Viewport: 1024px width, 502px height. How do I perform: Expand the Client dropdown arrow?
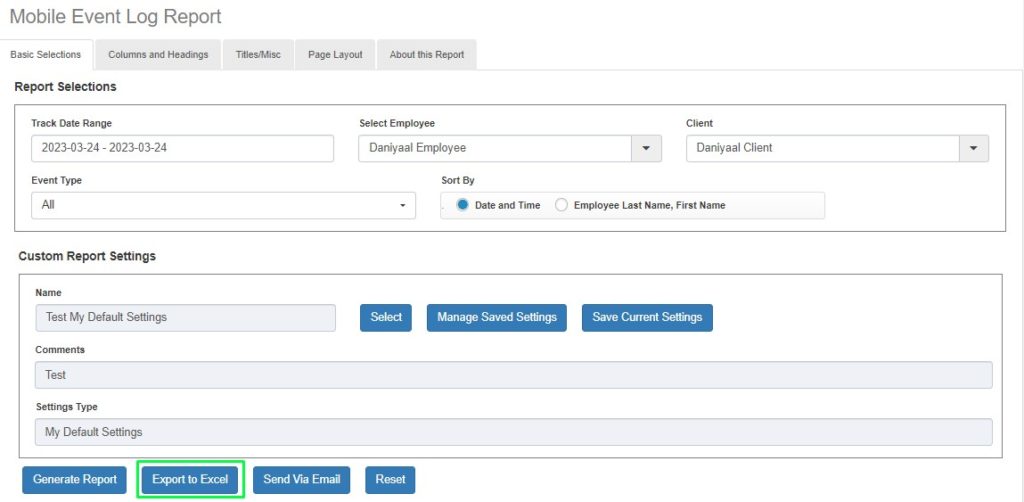click(x=973, y=148)
